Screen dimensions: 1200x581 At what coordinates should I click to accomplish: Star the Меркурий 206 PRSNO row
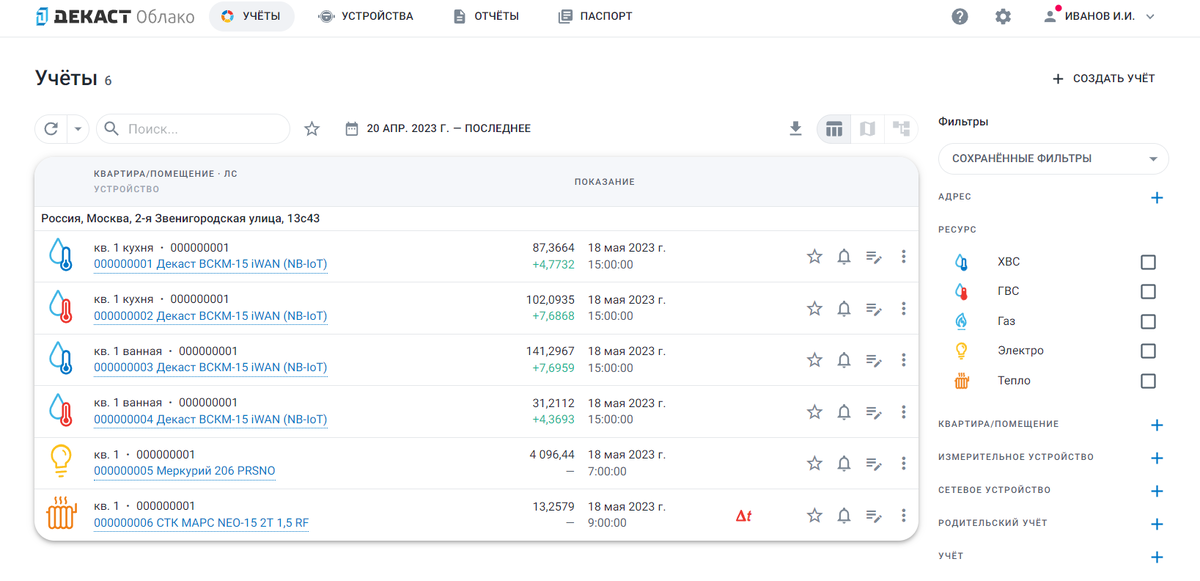tap(814, 463)
